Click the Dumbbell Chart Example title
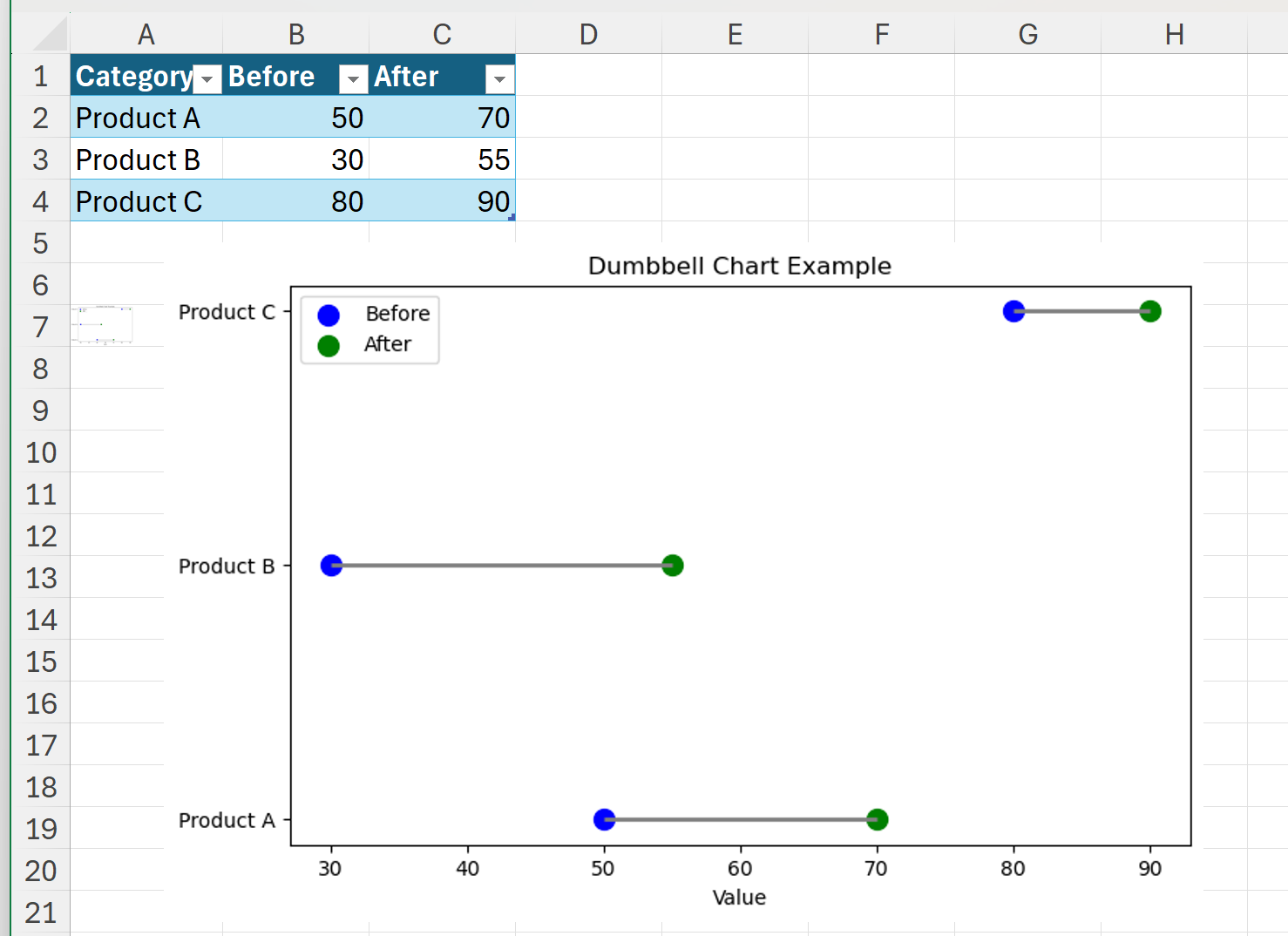This screenshot has height=936, width=1288. tap(739, 266)
